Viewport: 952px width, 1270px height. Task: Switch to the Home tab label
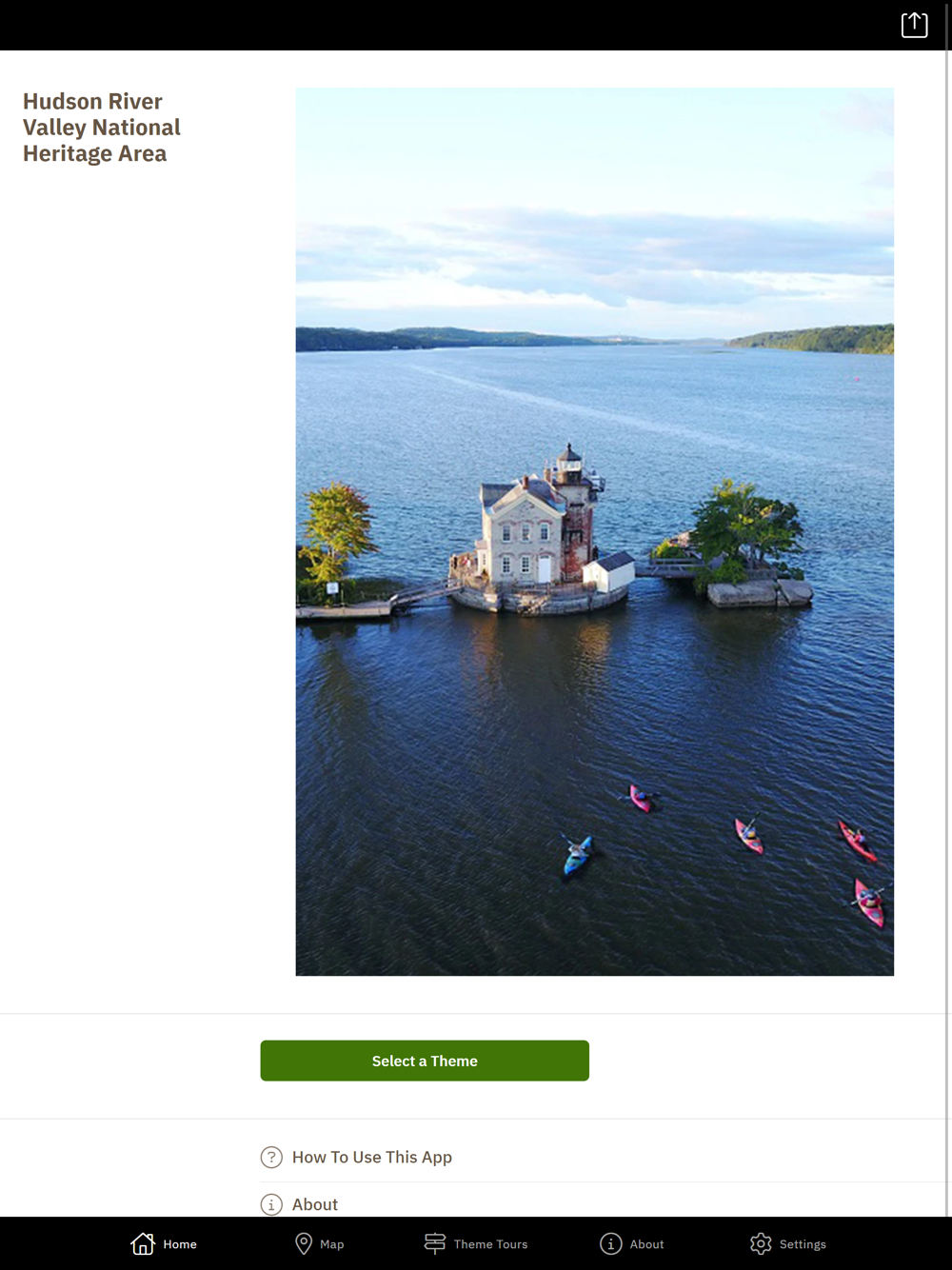pyautogui.click(x=180, y=1244)
